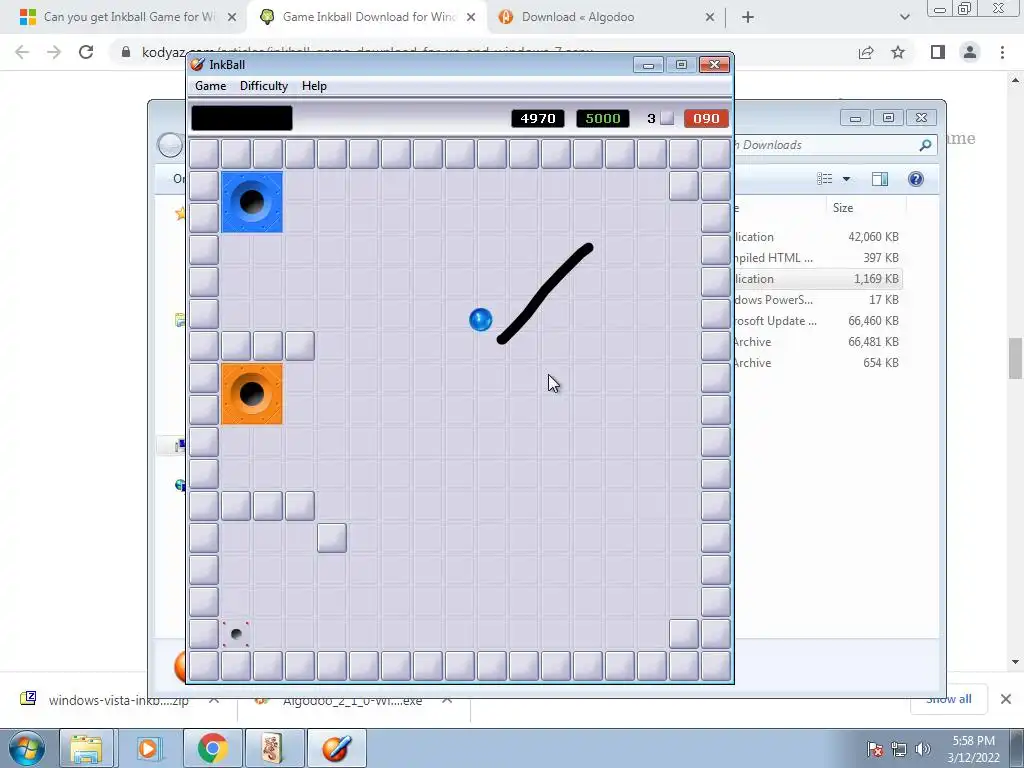This screenshot has width=1024, height=768.
Task: Open Explorer view options dropdown arrow
Action: 846,179
